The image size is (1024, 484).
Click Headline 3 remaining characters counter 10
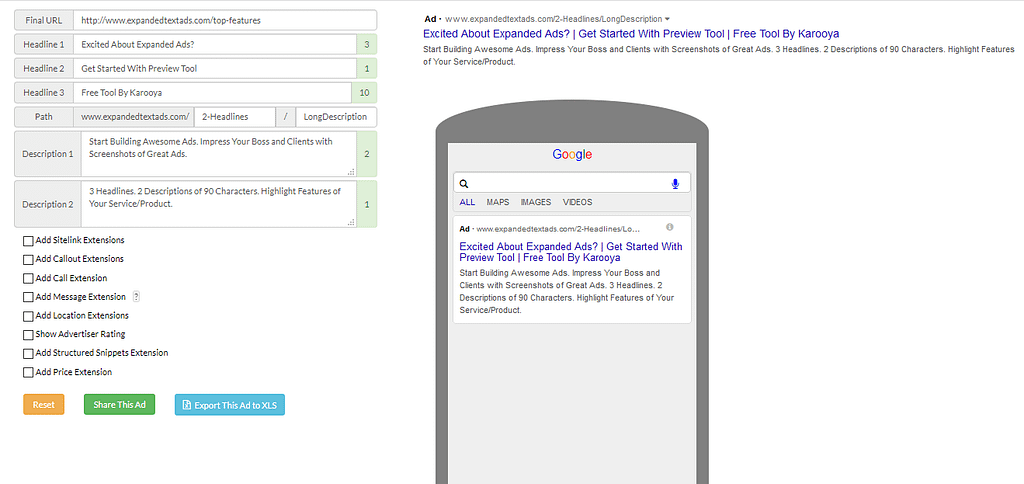[364, 93]
